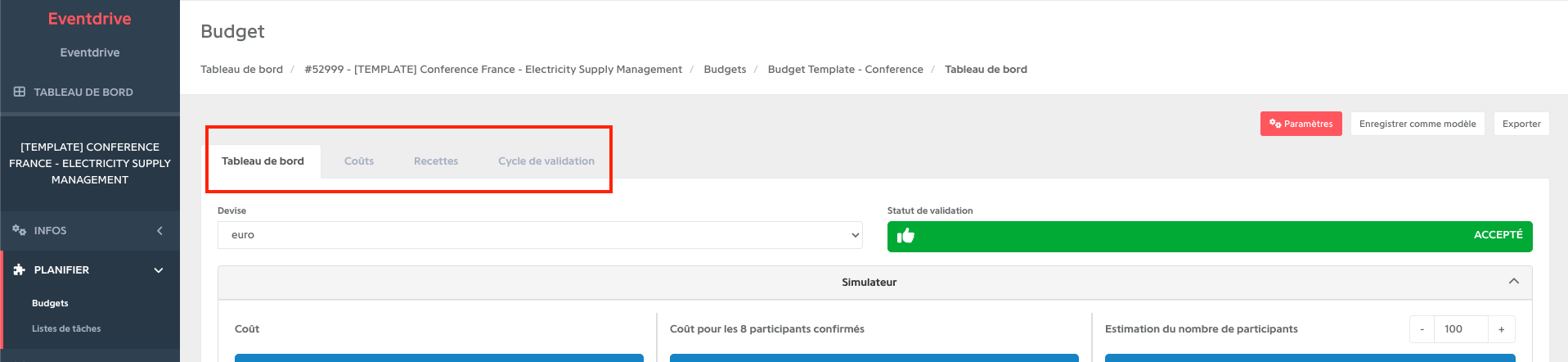Click the INFOS gears icon

[x=19, y=230]
